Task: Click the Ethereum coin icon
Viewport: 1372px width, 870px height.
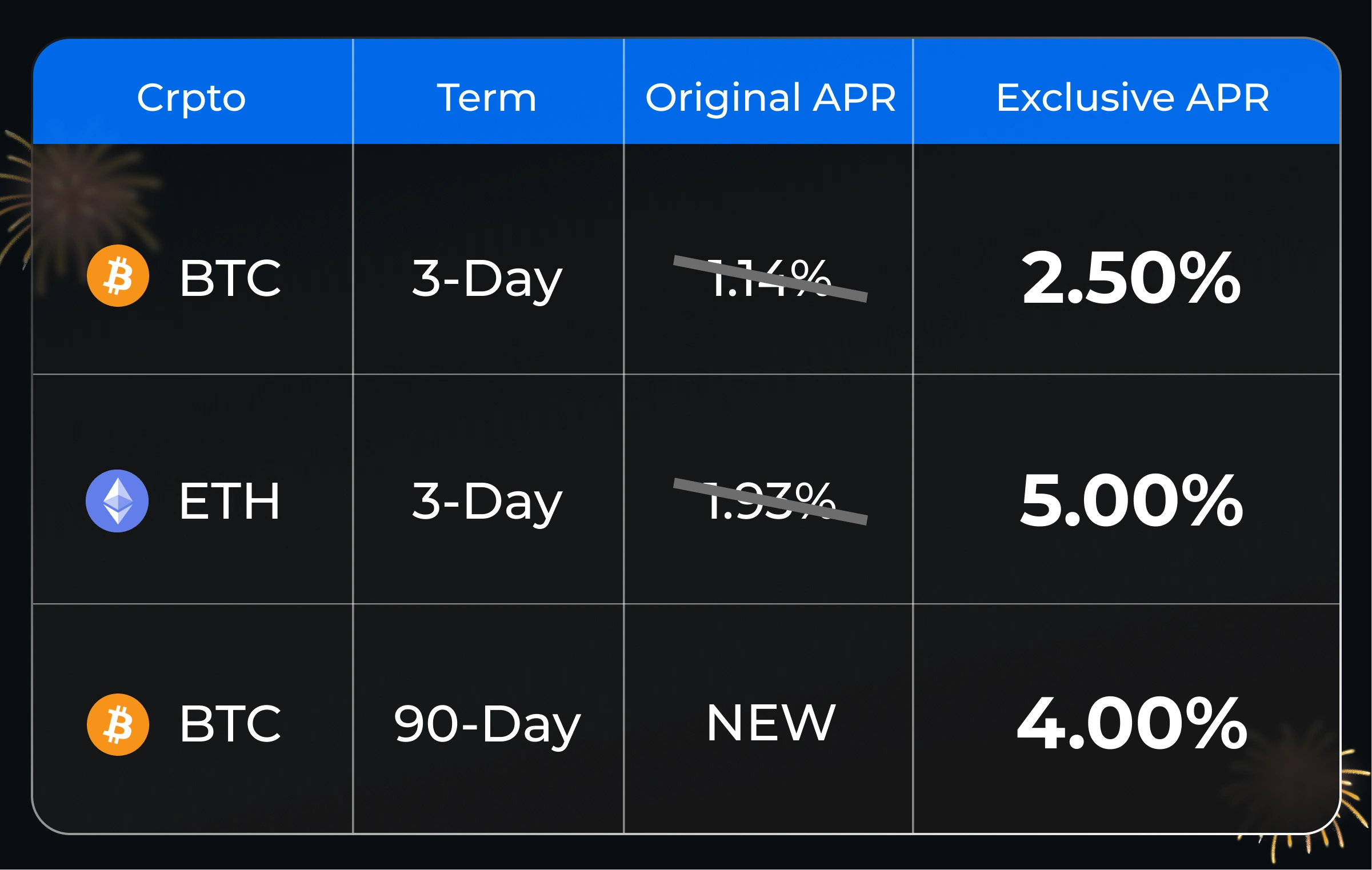Action: [x=117, y=501]
